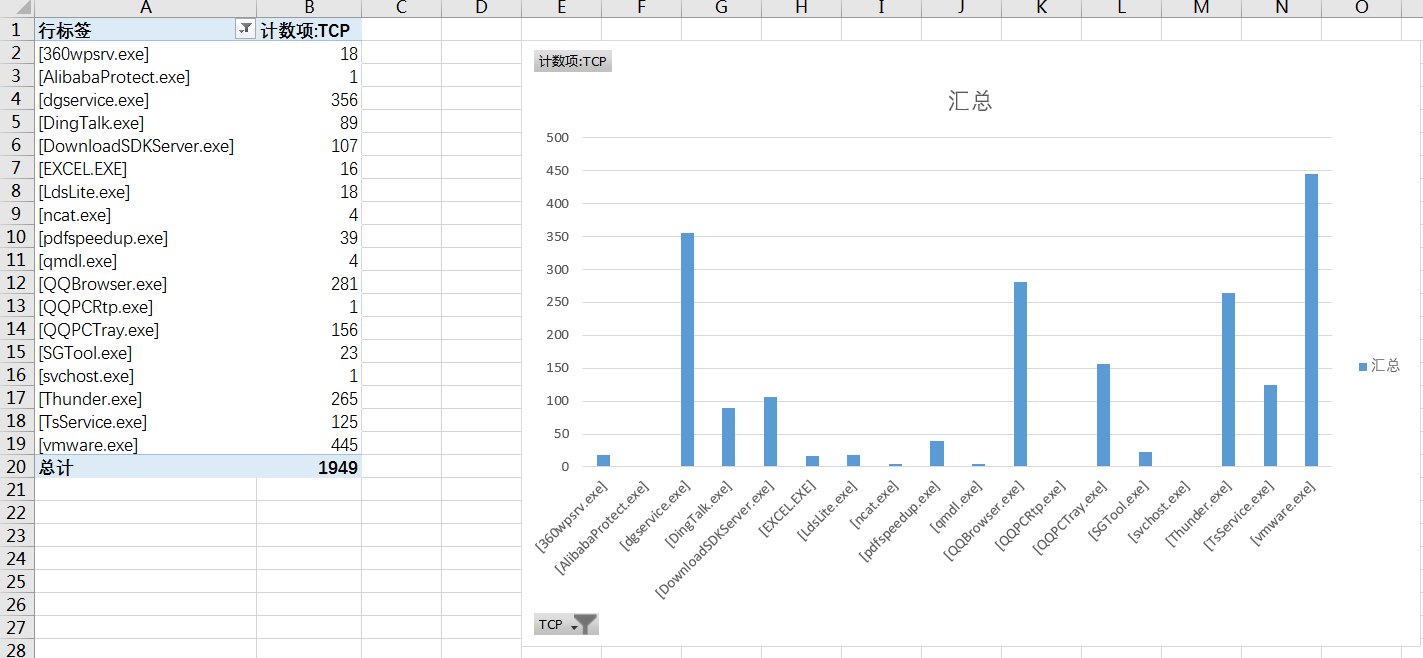
Task: Click the QQBrowser.exe bar in chart
Action: coord(1020,374)
